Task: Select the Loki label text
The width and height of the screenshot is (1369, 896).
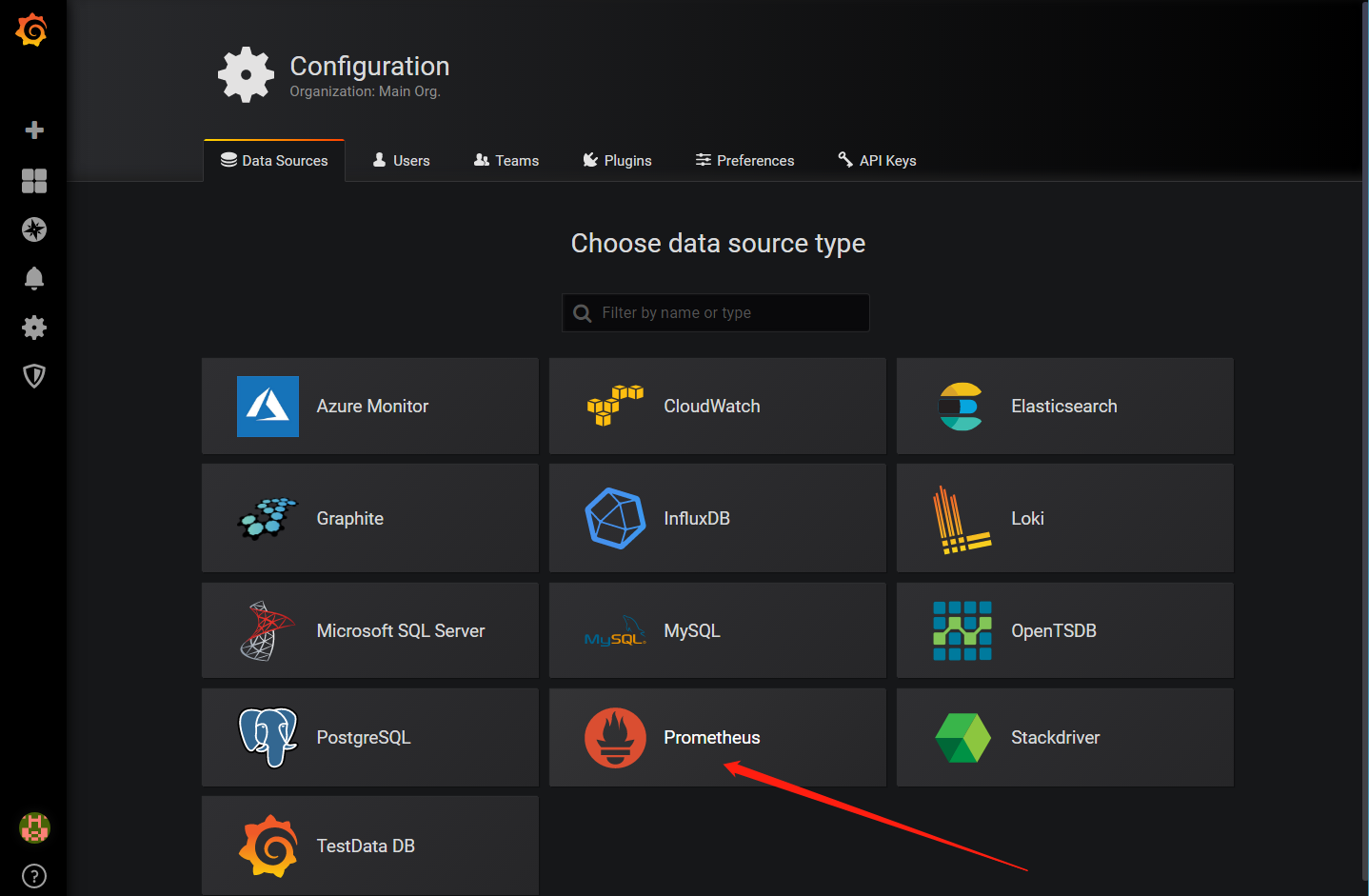Action: pos(1027,519)
